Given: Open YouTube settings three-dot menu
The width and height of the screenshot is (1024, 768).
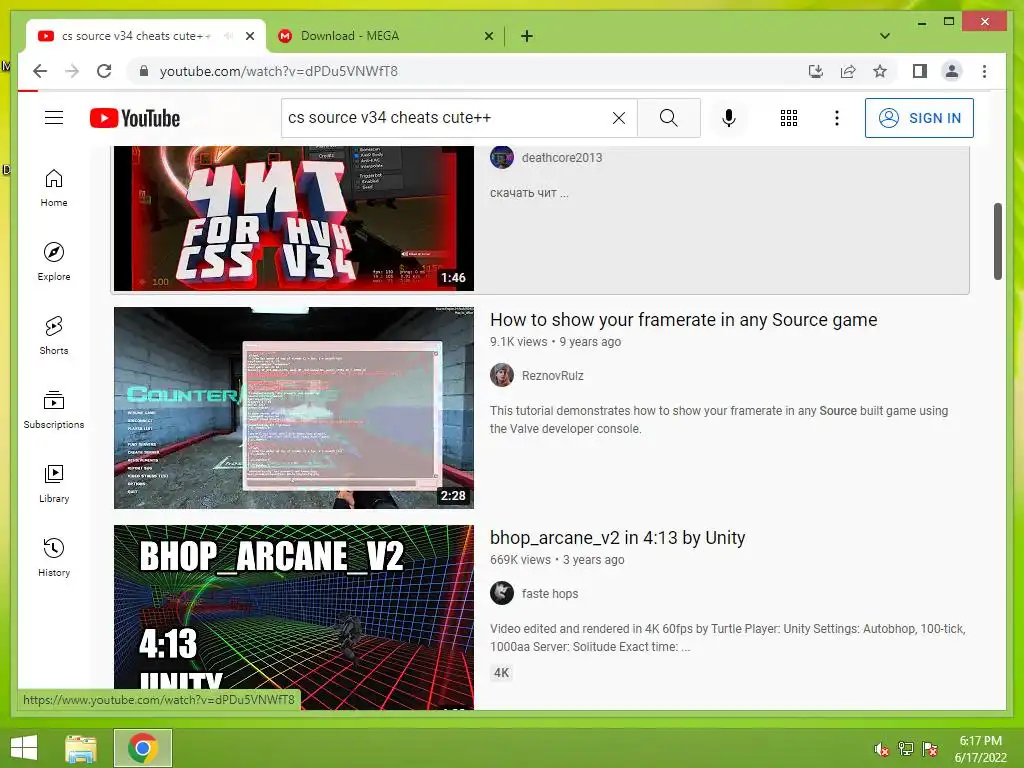Looking at the screenshot, I should coord(837,118).
